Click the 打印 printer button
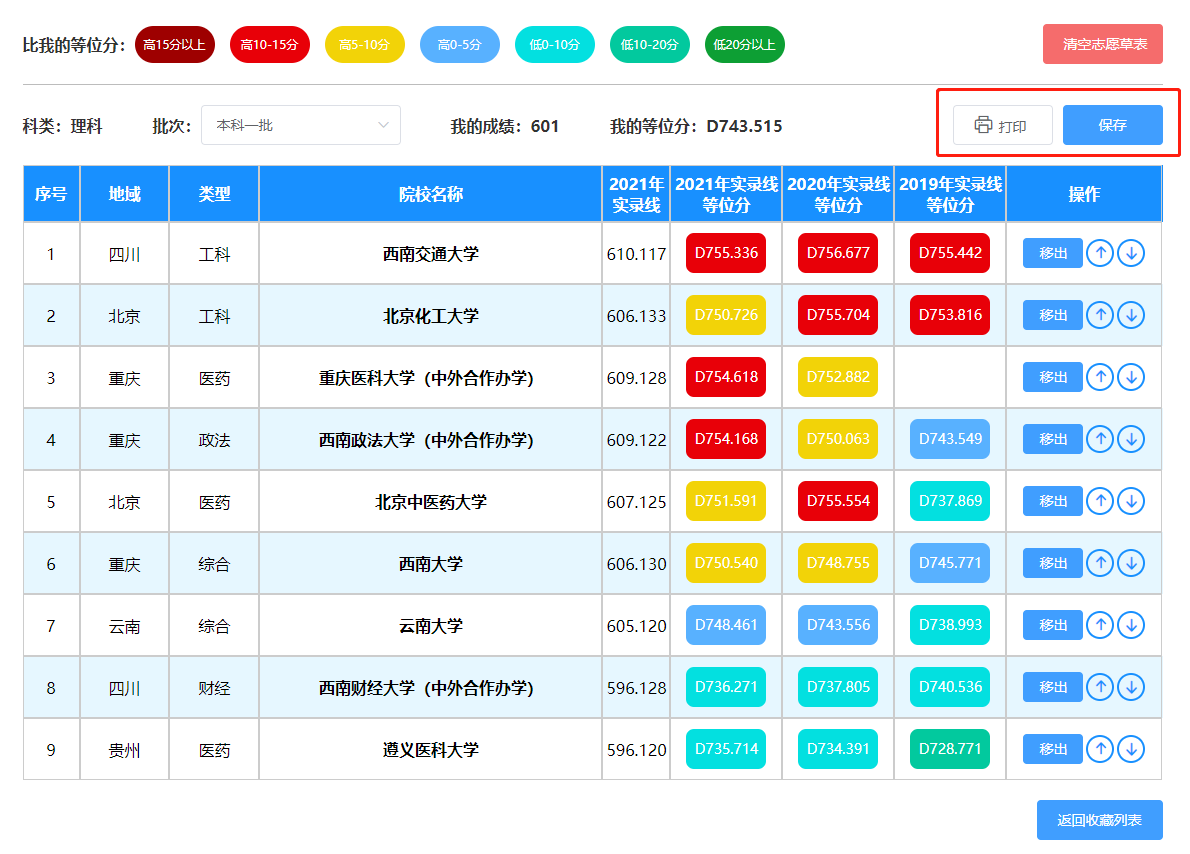Image resolution: width=1190 pixels, height=854 pixels. (1003, 125)
